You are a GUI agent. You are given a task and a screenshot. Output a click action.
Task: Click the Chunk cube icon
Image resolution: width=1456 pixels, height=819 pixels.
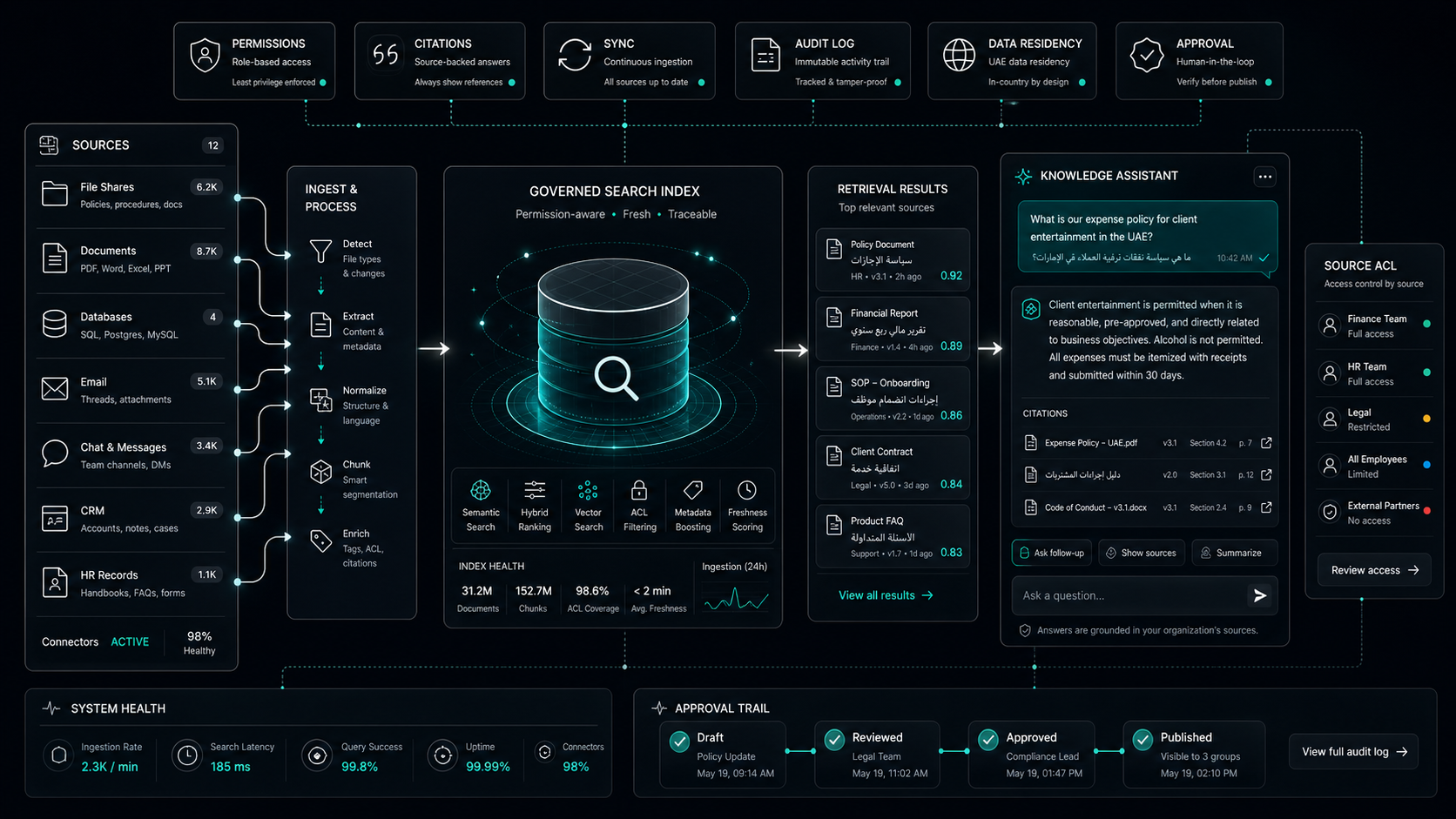tap(320, 472)
